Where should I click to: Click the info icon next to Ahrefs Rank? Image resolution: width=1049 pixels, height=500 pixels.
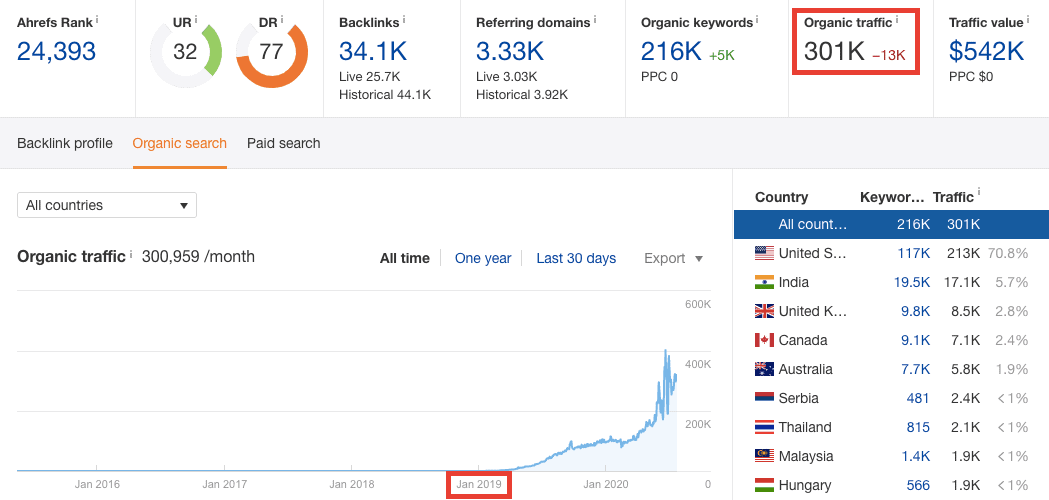click(x=97, y=19)
